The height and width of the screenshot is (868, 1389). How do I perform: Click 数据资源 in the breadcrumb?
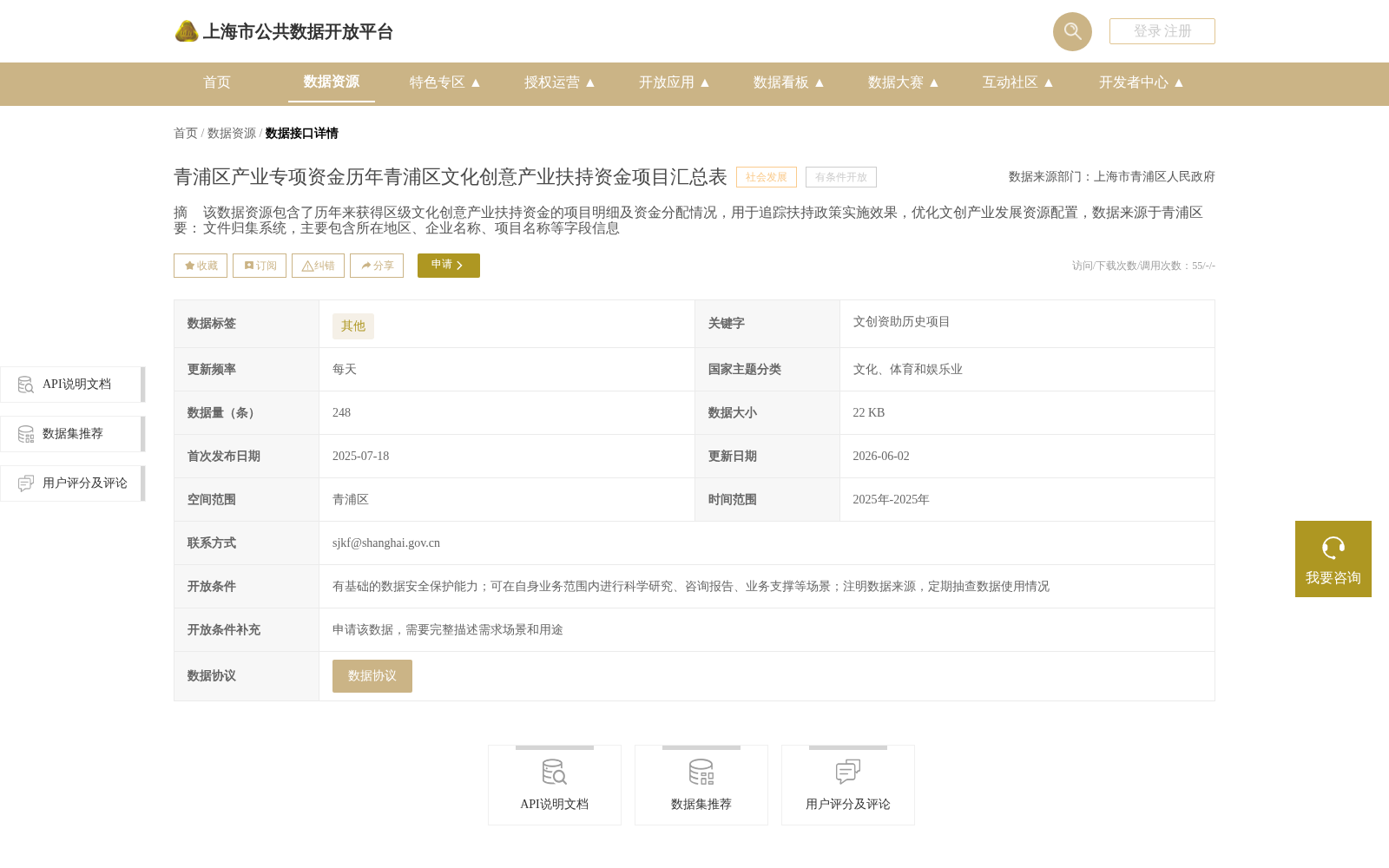(x=232, y=134)
